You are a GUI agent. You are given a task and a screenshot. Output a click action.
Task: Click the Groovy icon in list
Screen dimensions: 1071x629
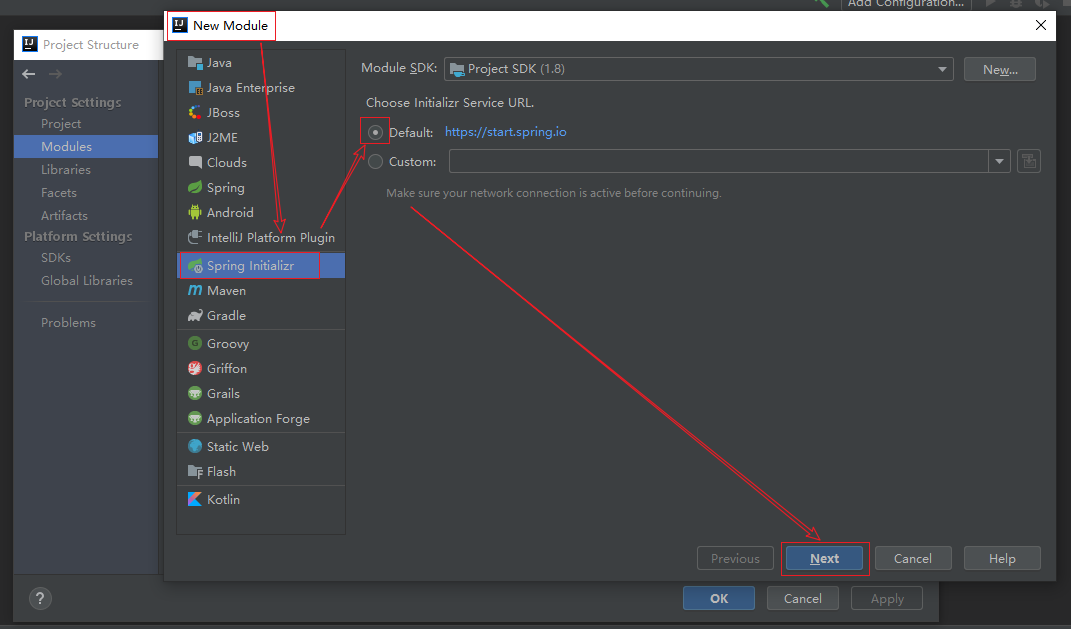pyautogui.click(x=196, y=344)
